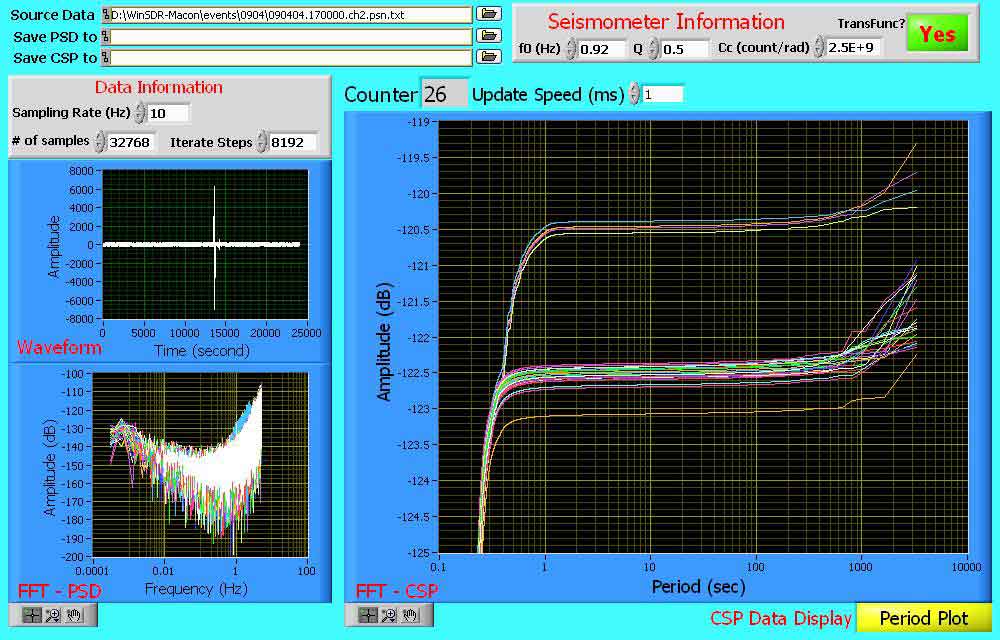
Task: Adjust the Q value stepper arrows
Action: [653, 48]
